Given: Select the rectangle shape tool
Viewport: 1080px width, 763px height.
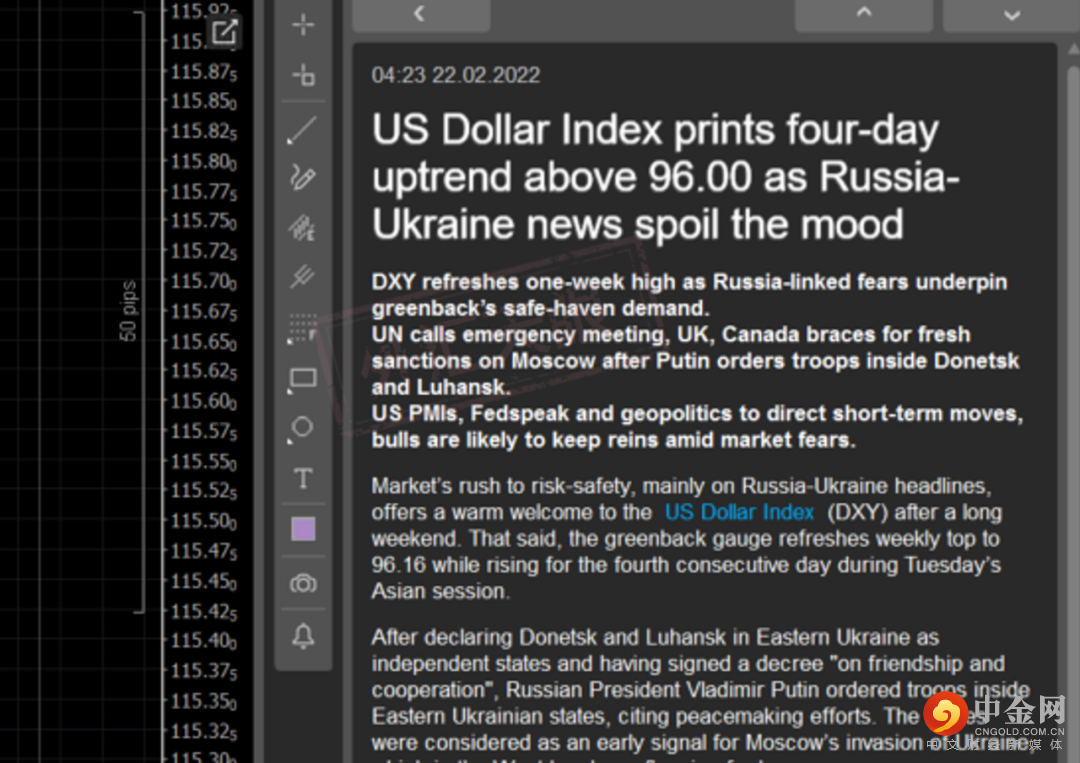Looking at the screenshot, I should tap(303, 378).
